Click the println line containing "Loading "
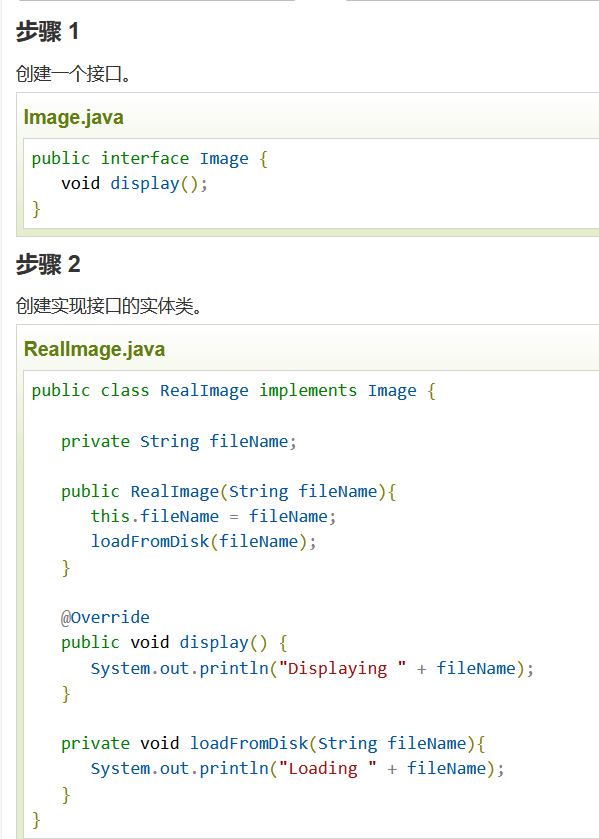 (298, 768)
